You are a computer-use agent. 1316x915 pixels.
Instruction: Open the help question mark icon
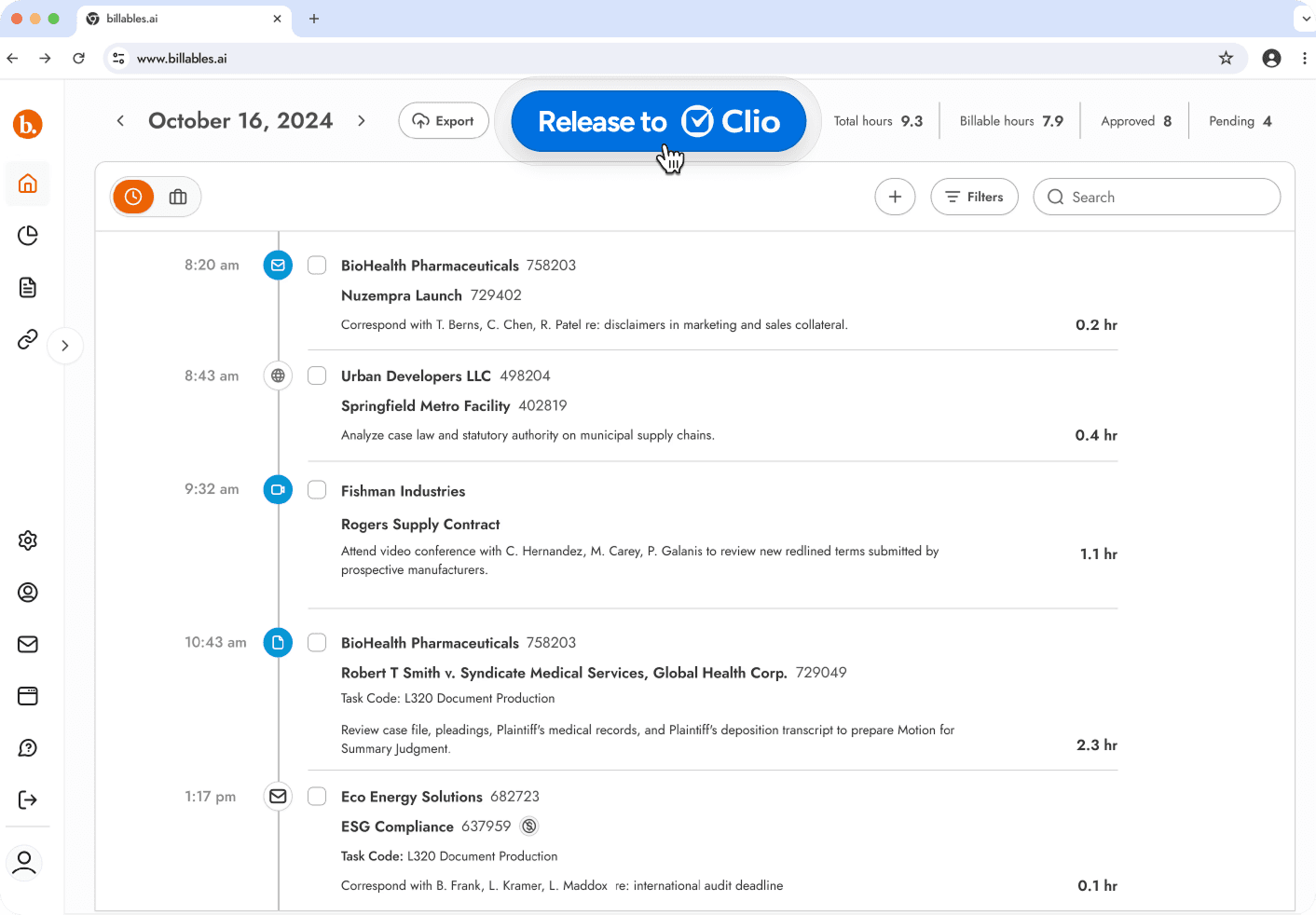coord(27,747)
